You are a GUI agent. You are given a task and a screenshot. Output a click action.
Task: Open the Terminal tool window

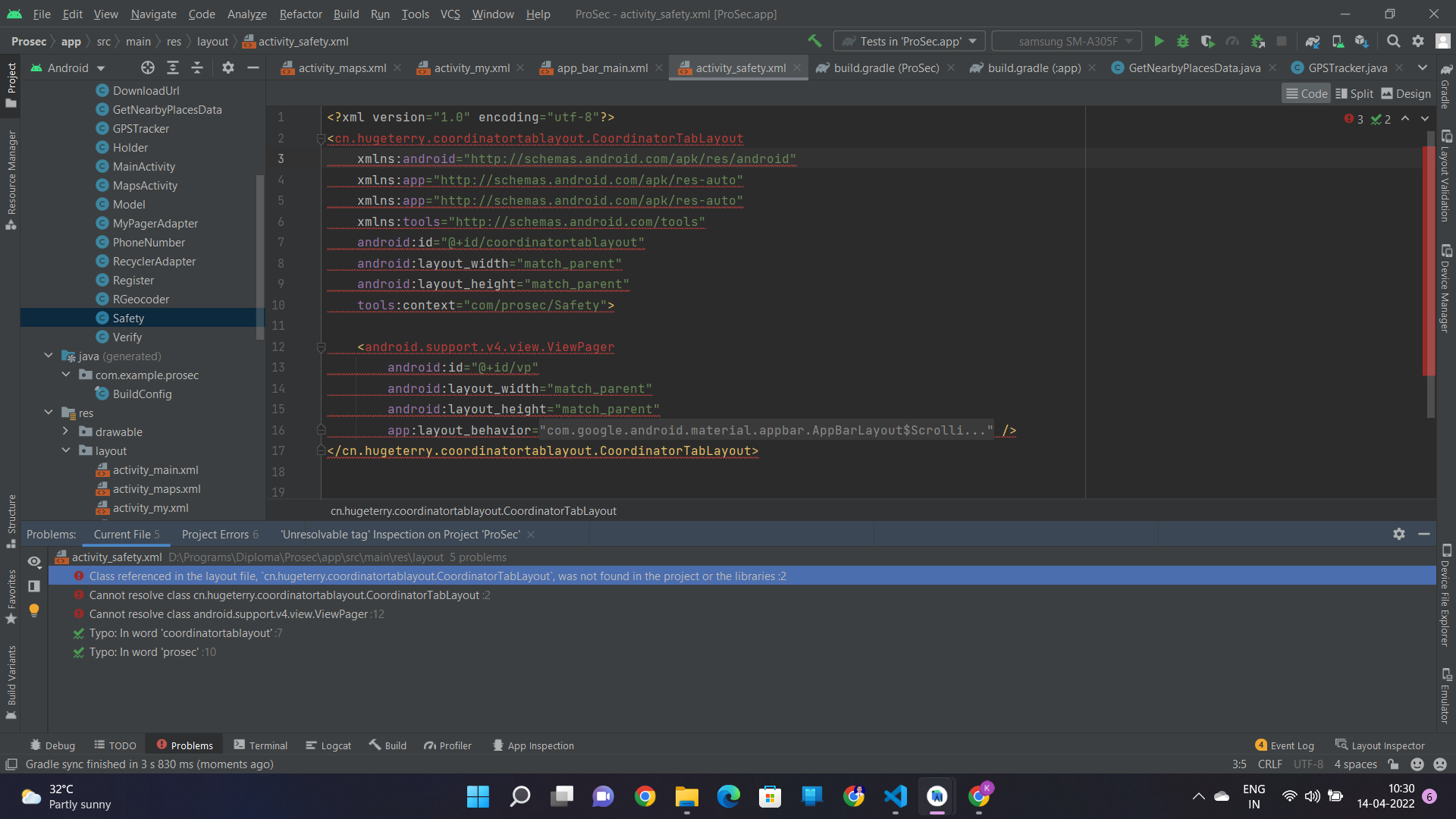[x=261, y=745]
